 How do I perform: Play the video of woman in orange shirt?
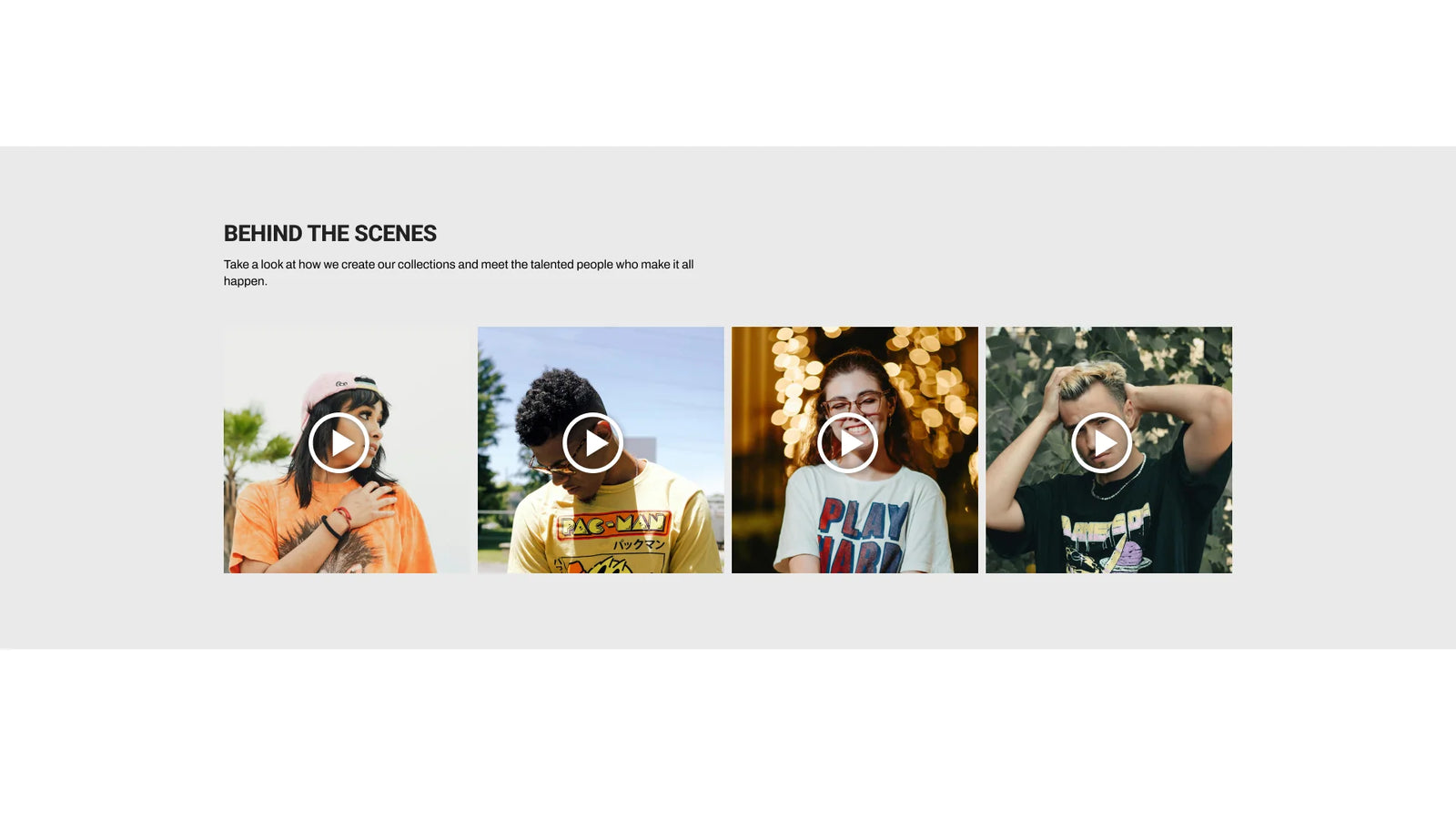coord(339,443)
